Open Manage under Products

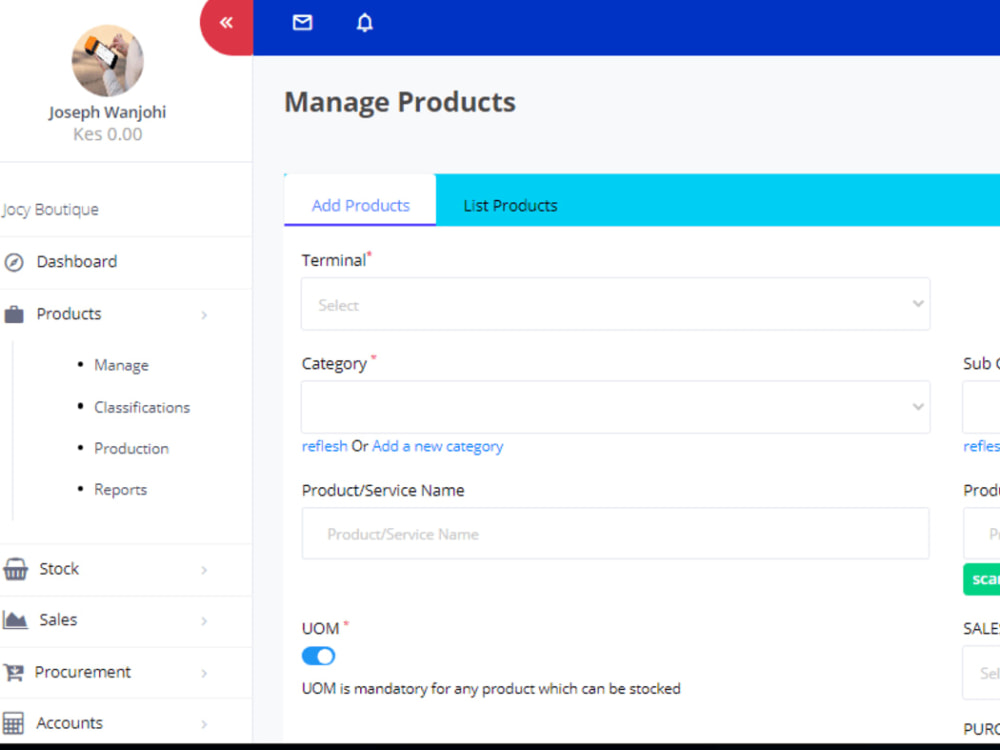(x=121, y=365)
